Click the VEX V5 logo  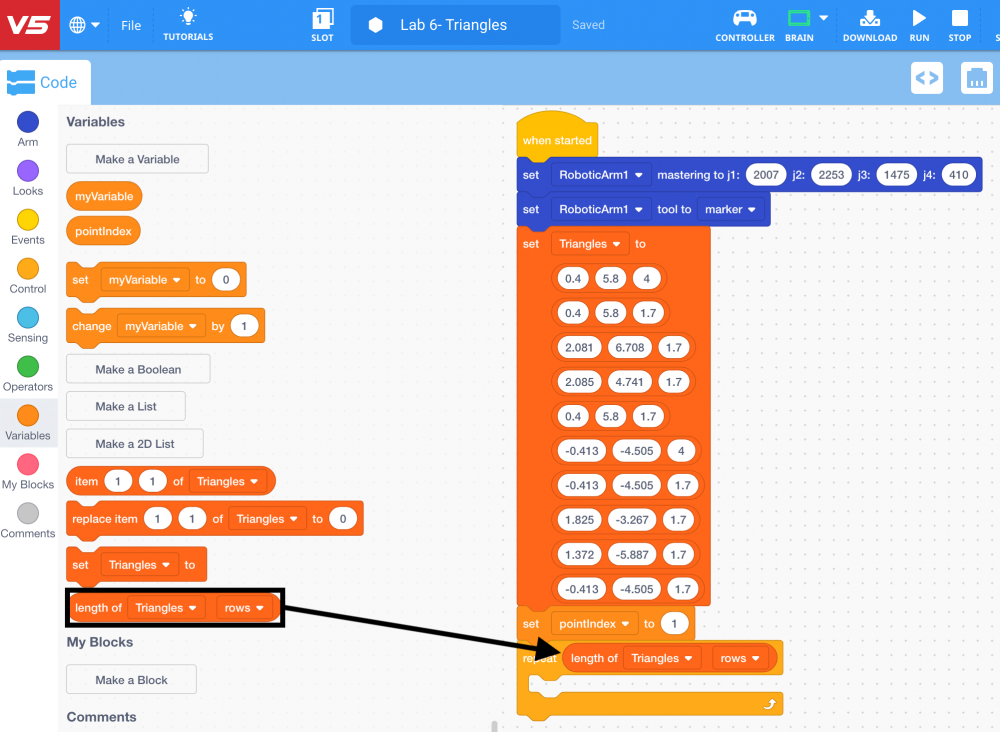point(29,25)
